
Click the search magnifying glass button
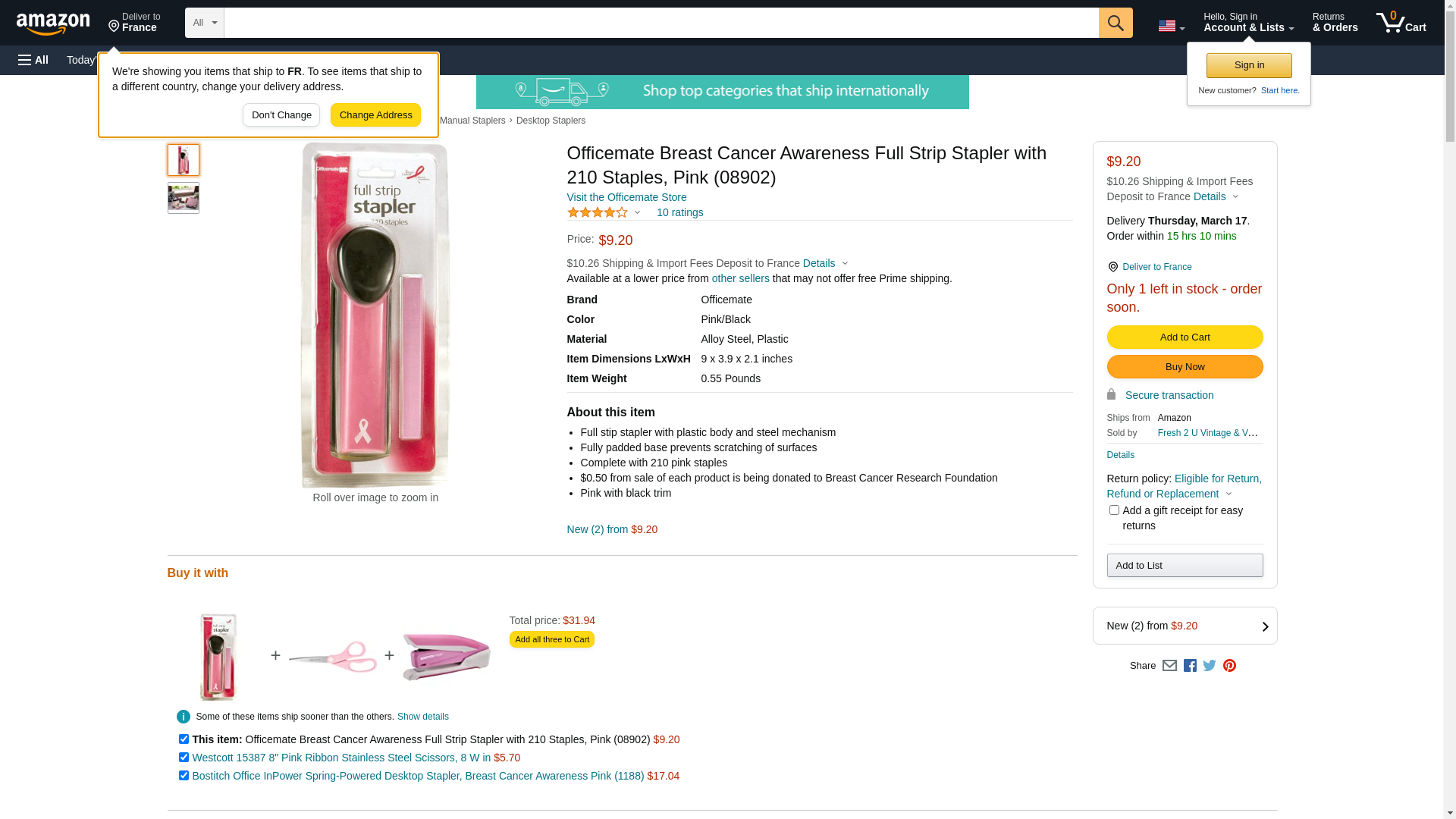(x=1116, y=23)
